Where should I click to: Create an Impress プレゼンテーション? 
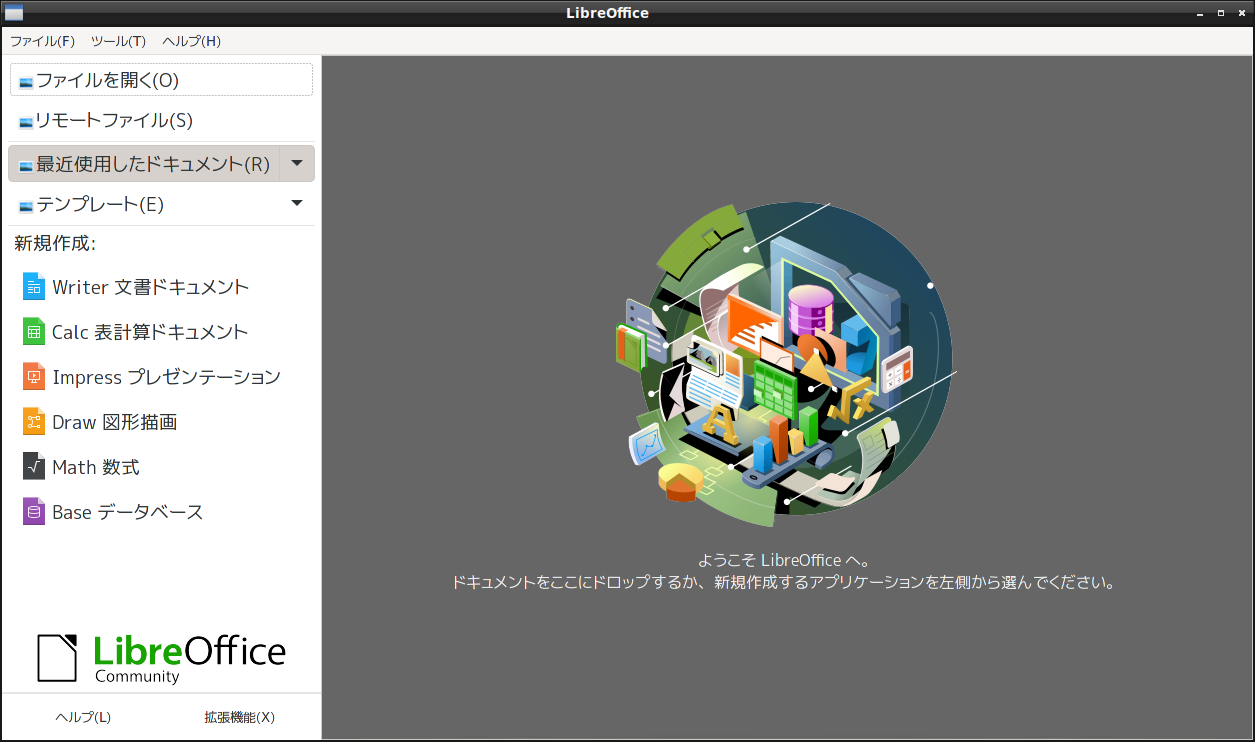pos(161,377)
